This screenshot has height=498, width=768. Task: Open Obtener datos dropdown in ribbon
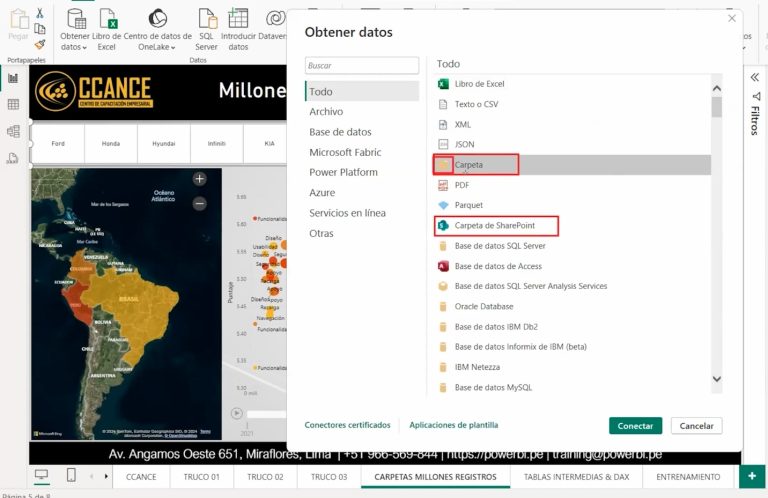point(74,29)
